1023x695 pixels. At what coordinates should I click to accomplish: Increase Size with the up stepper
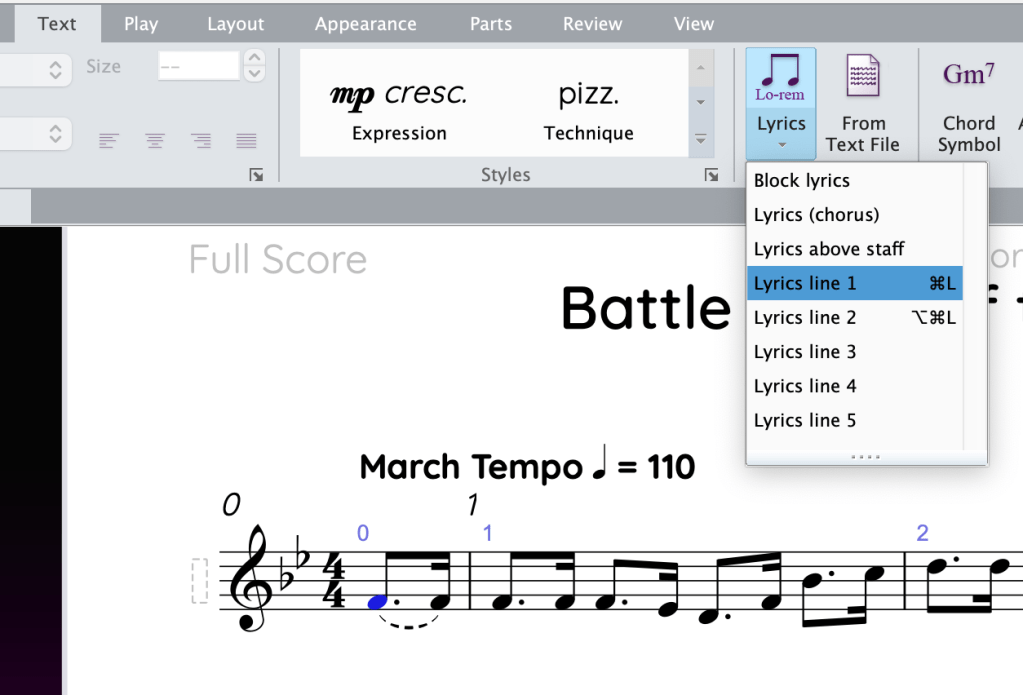tap(256, 58)
